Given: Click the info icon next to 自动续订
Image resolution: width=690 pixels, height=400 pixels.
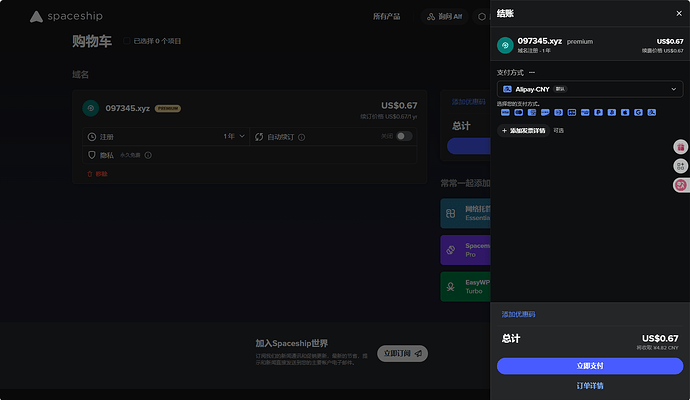Looking at the screenshot, I should point(301,137).
